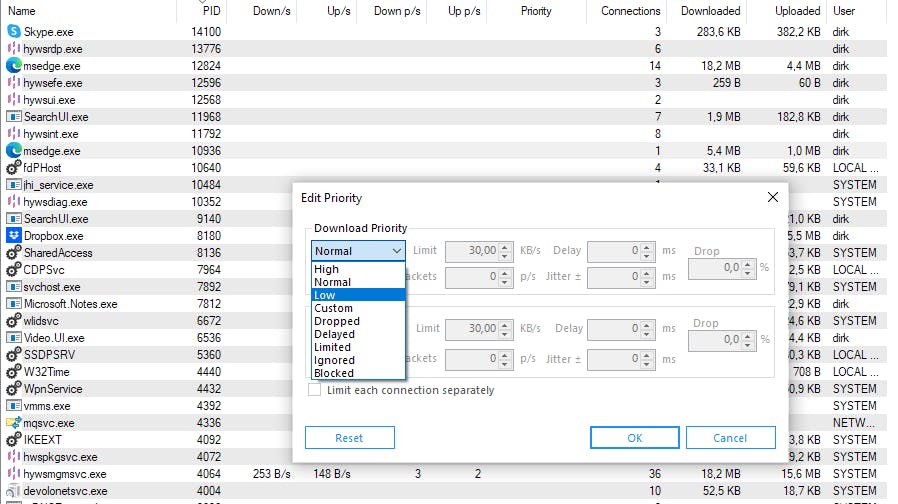Image resolution: width=898 pixels, height=504 pixels.
Task: Enable Limit each connection separately checkbox
Action: point(314,390)
